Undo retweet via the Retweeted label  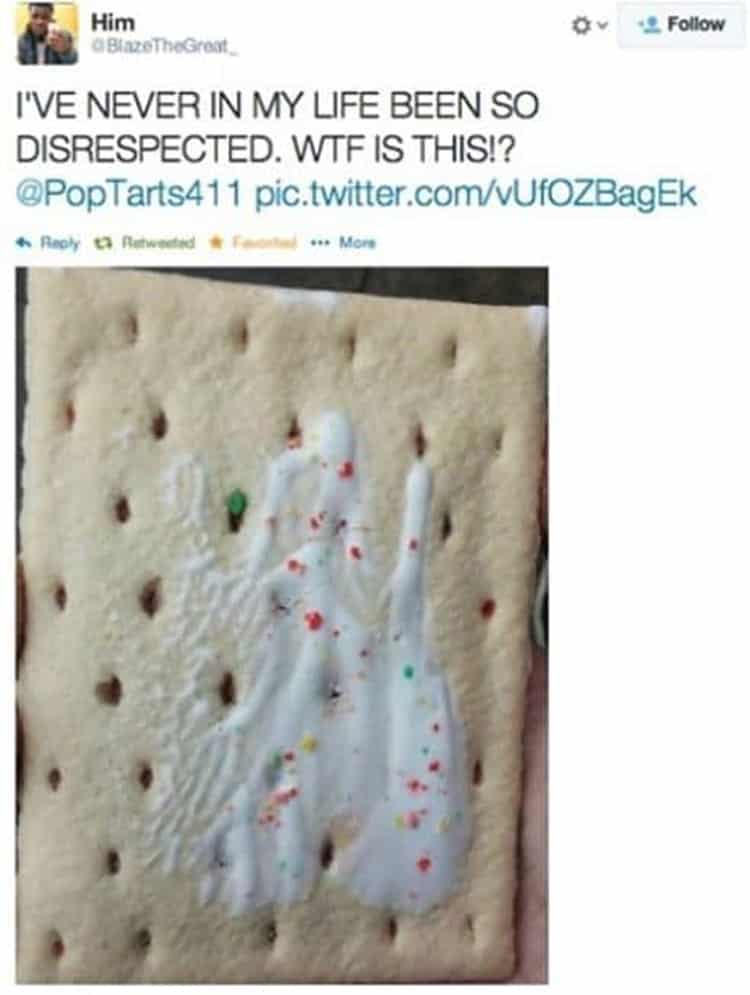point(159,242)
